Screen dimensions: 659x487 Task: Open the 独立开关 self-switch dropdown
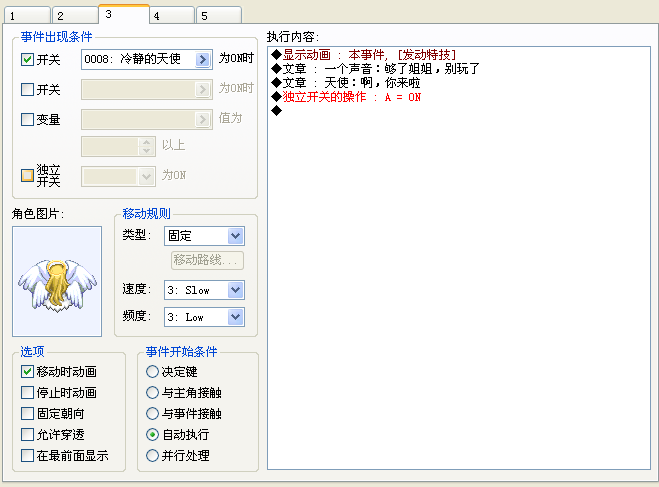146,176
